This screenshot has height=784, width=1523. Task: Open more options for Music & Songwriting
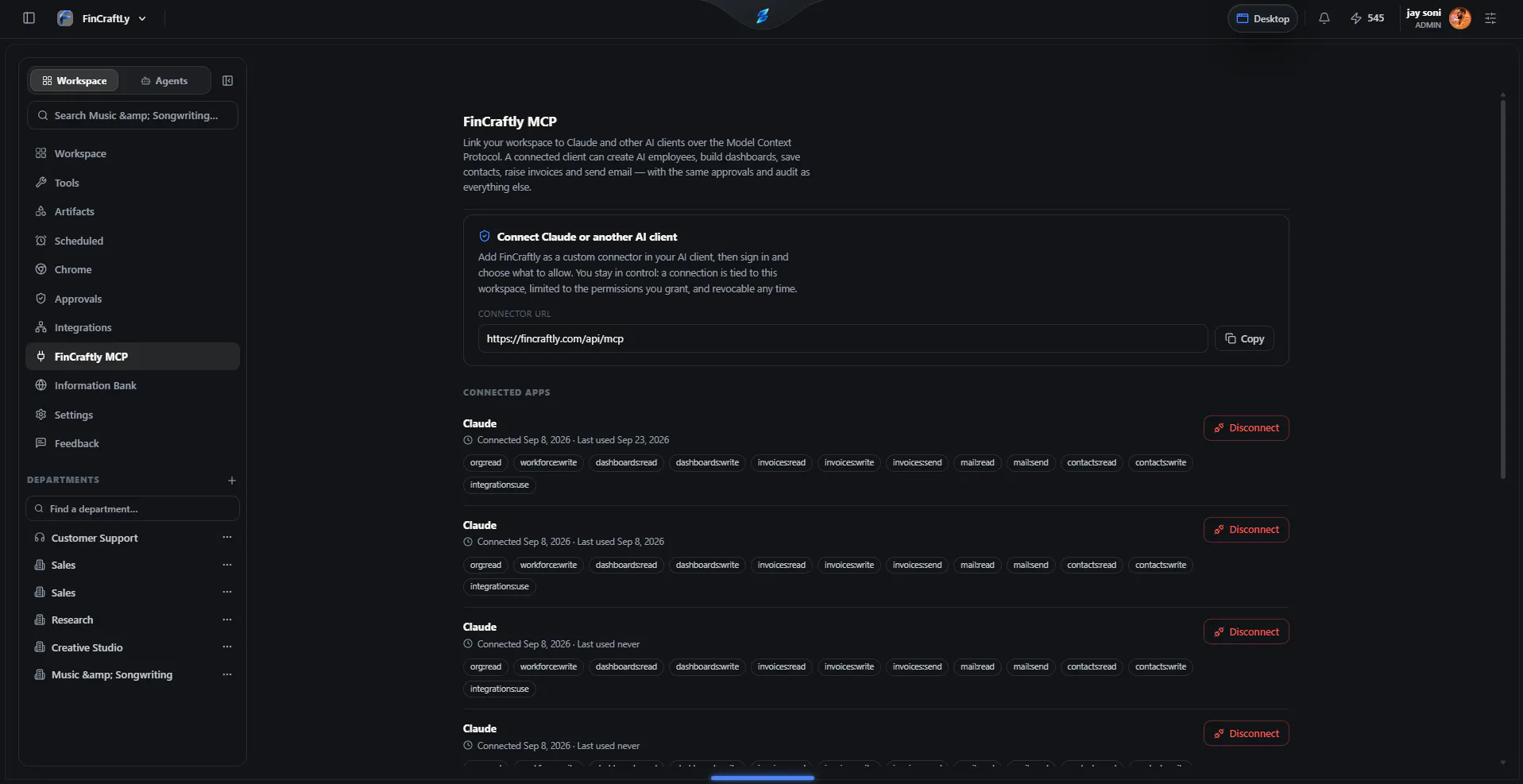click(x=227, y=674)
